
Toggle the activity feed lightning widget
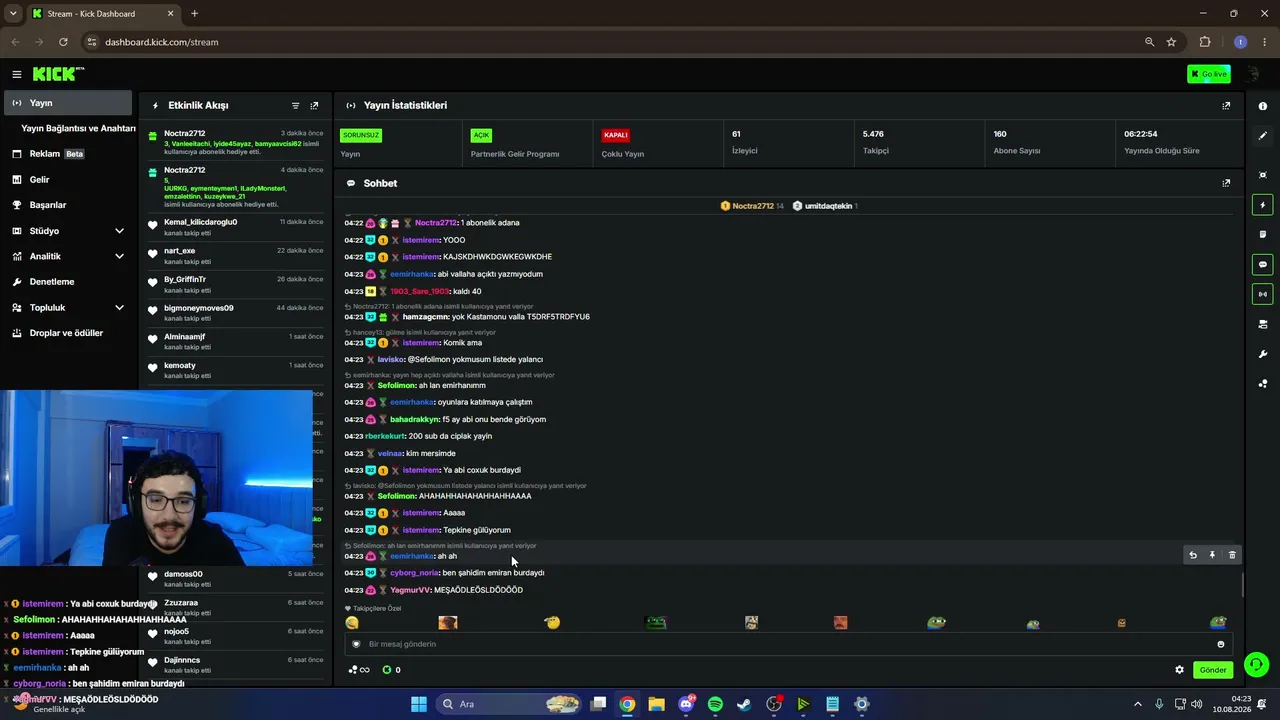click(x=1263, y=205)
